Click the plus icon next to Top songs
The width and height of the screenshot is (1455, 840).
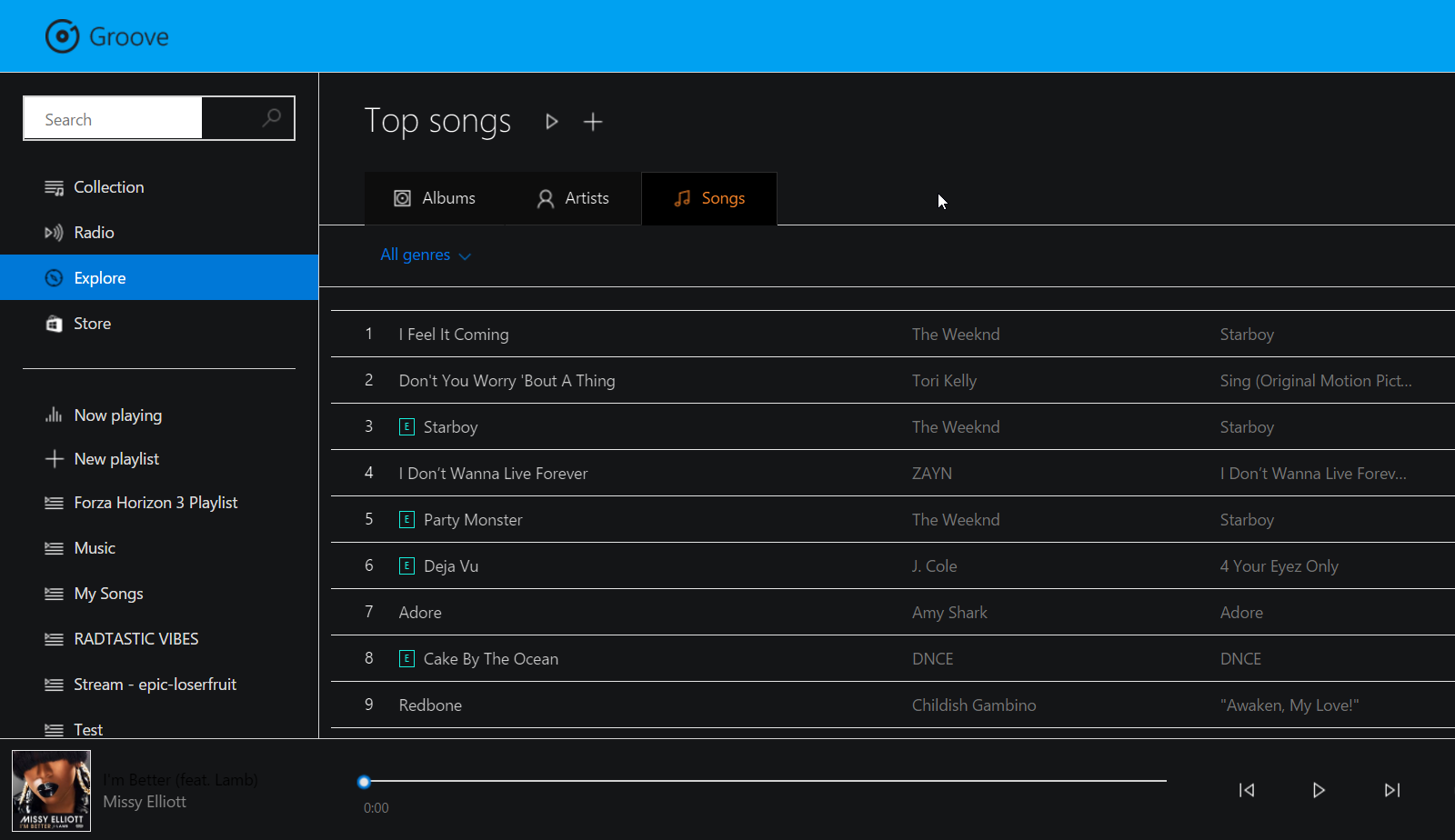pos(593,122)
